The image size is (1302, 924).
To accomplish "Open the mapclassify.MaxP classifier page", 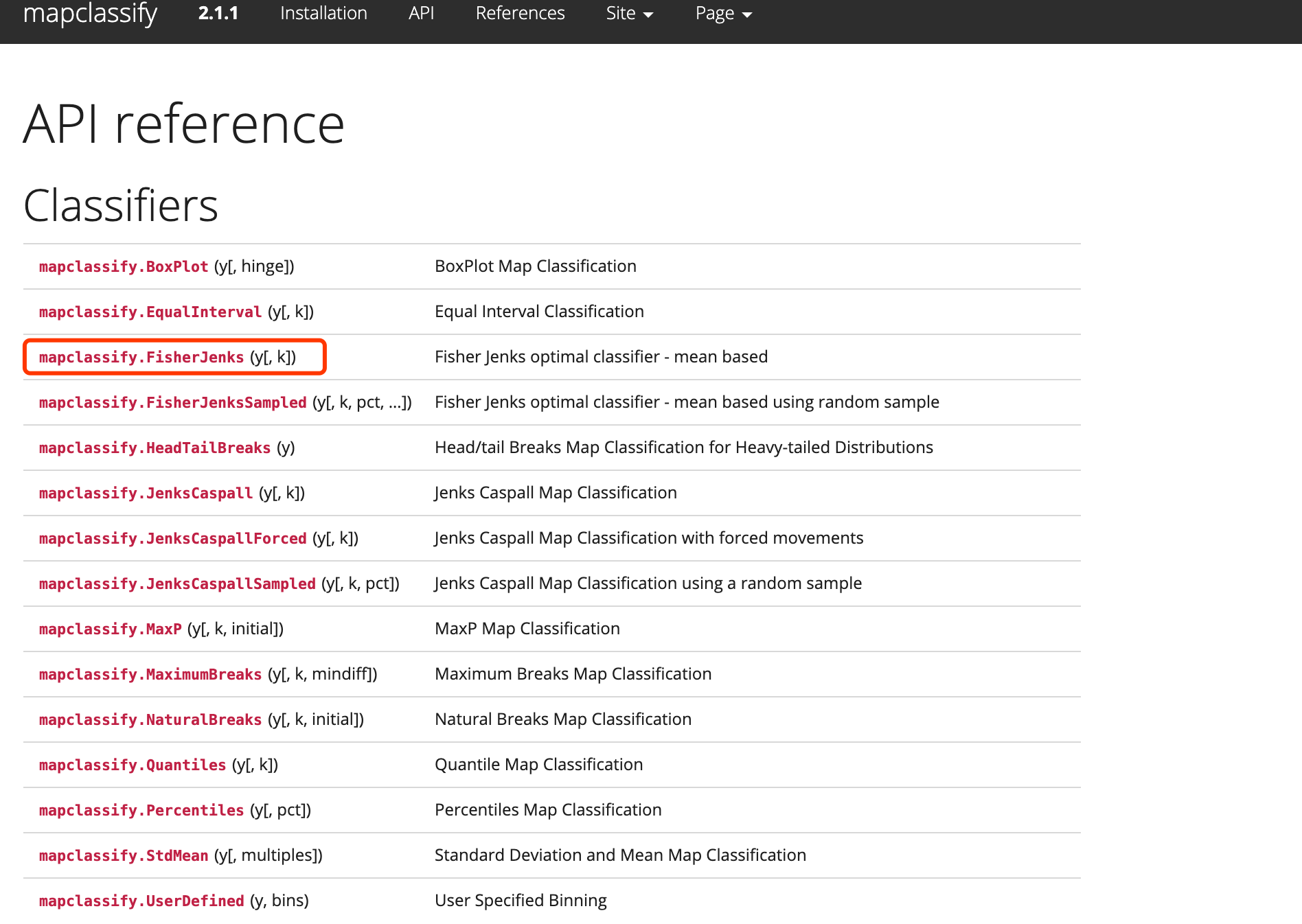I will click(x=110, y=629).
